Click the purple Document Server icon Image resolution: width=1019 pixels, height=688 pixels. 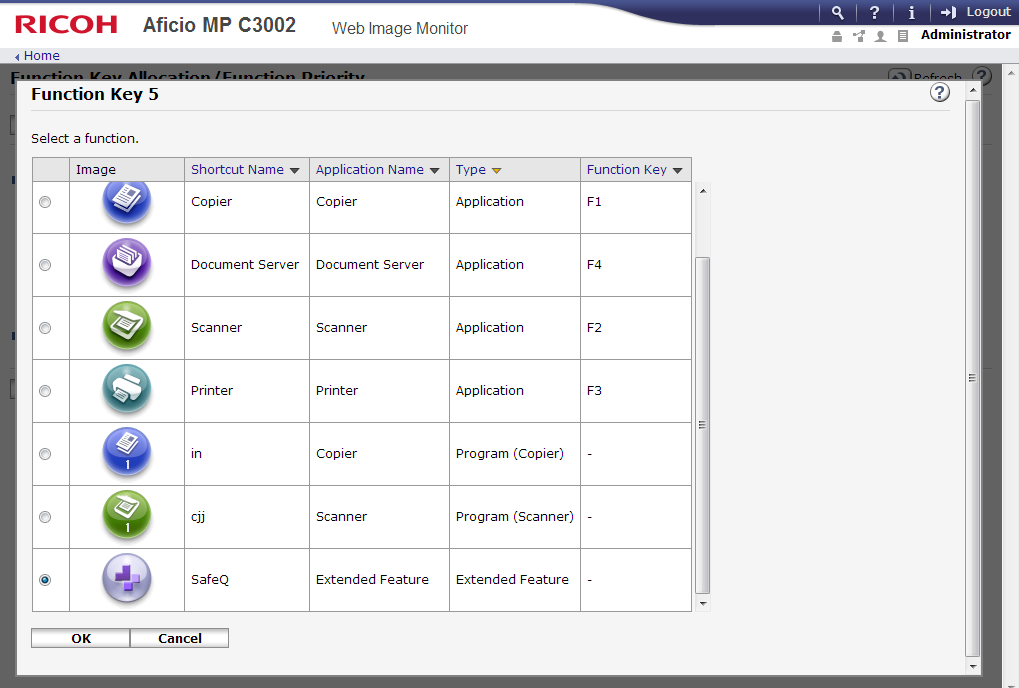pos(127,264)
